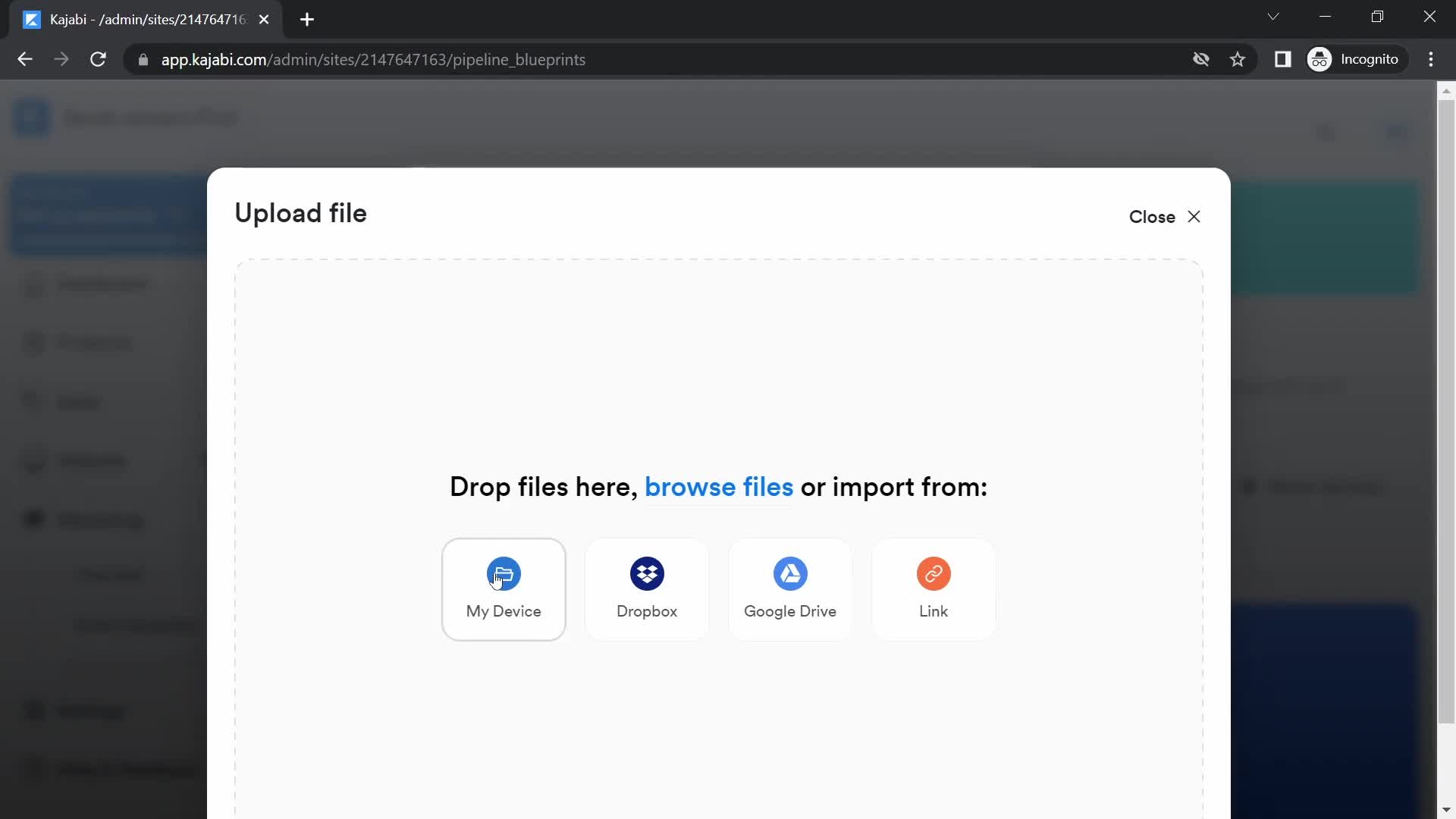This screenshot has width=1456, height=819.
Task: Toggle the browser sidebar panel
Action: [x=1282, y=59]
